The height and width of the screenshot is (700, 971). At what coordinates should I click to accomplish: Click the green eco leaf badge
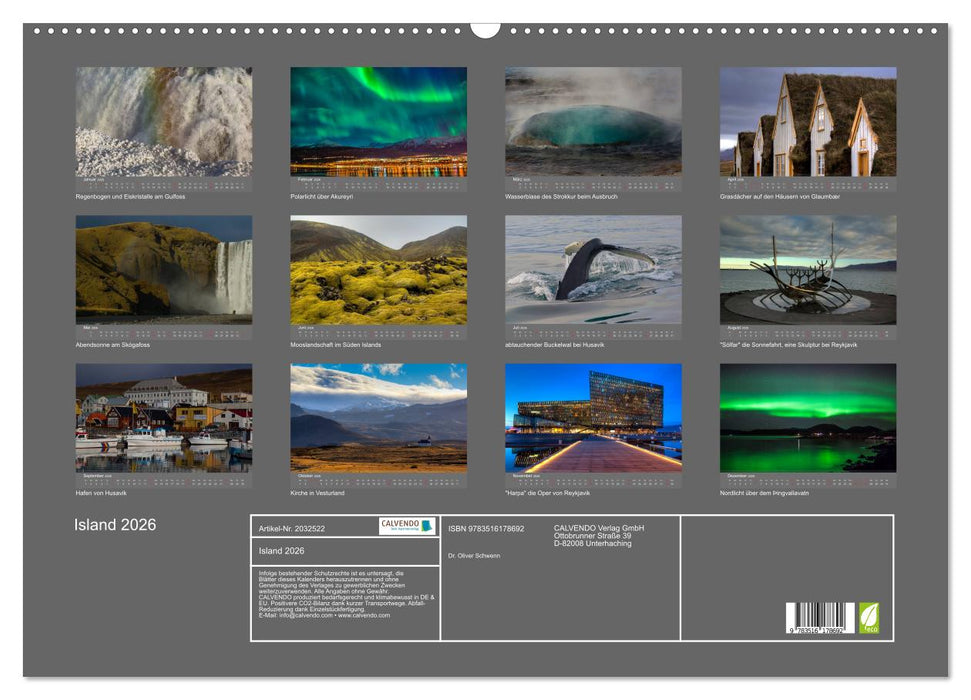click(869, 617)
